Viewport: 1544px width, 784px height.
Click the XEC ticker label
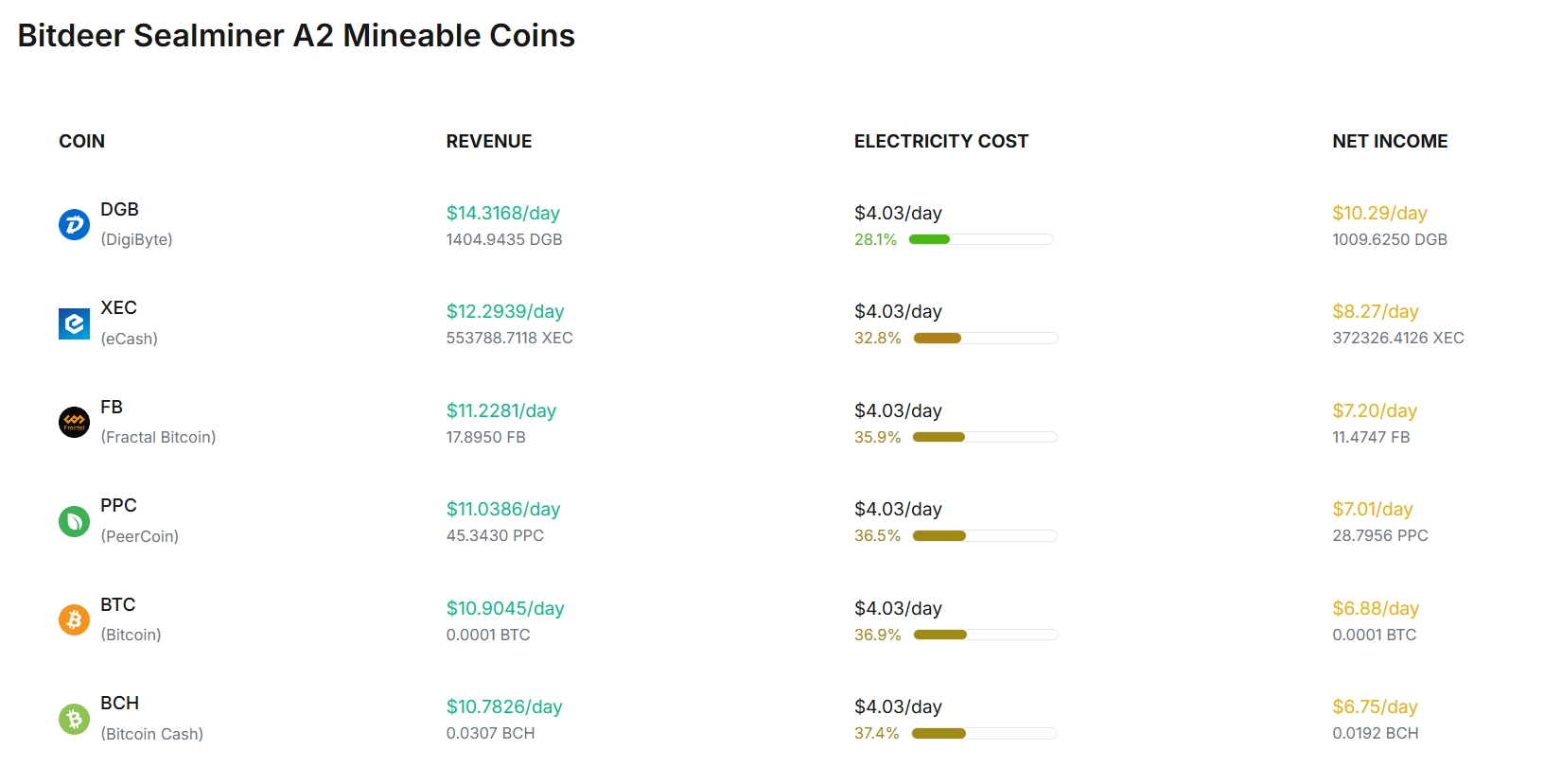pos(118,307)
